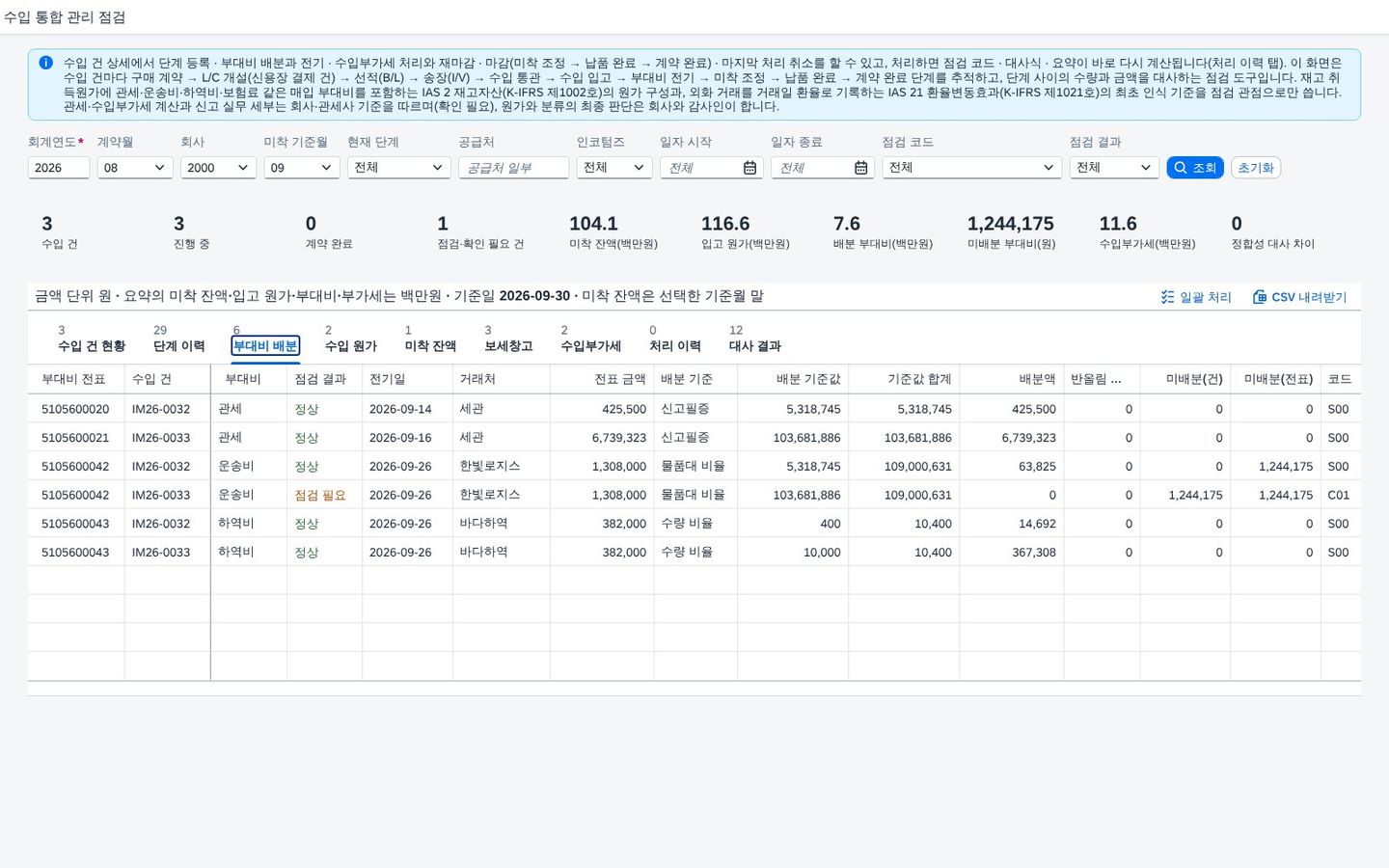
Task: Open the 점검 결과 filter dropdown
Action: pos(1114,168)
